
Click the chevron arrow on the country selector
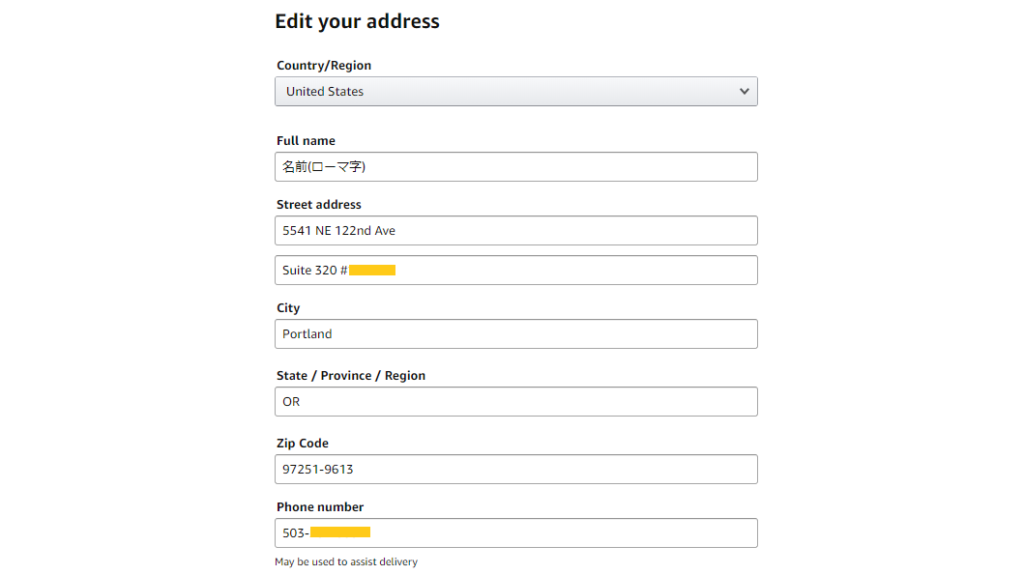(744, 91)
